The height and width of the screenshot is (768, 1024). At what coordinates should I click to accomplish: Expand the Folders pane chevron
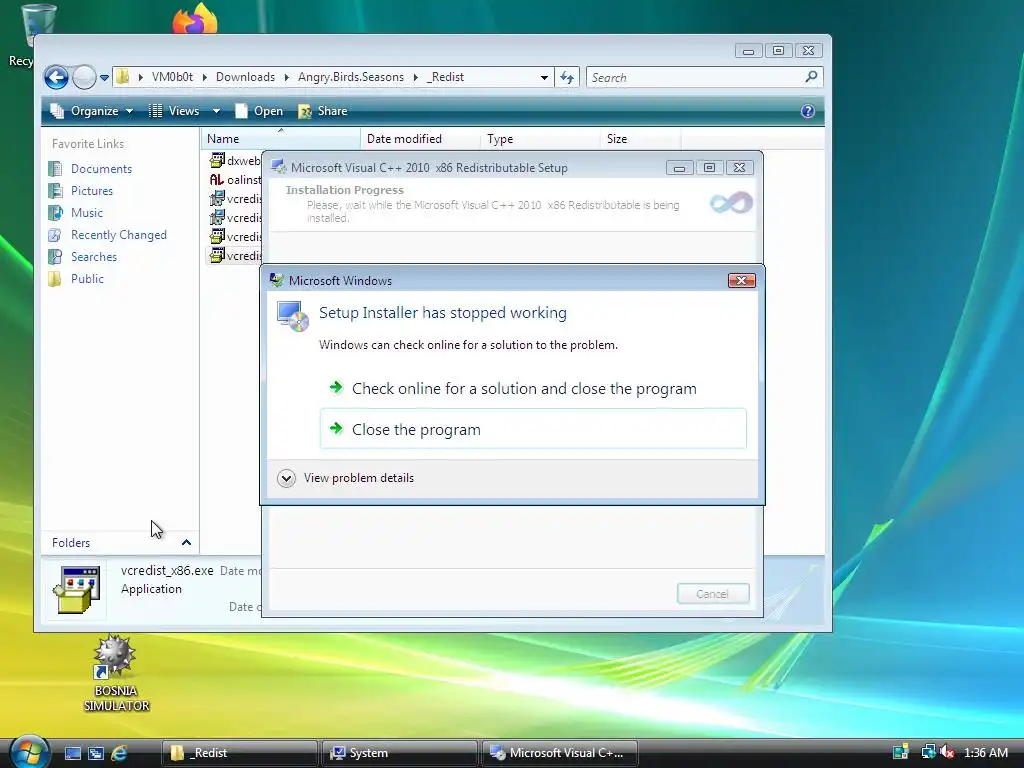(x=186, y=543)
